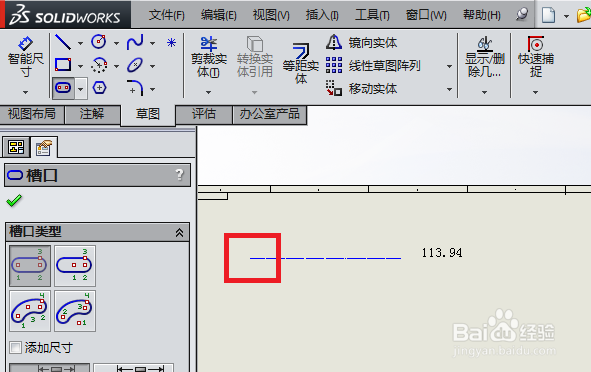Click Linear Sketch Pattern (线性草图阵列)
This screenshot has height=372, width=591.
coord(373,66)
